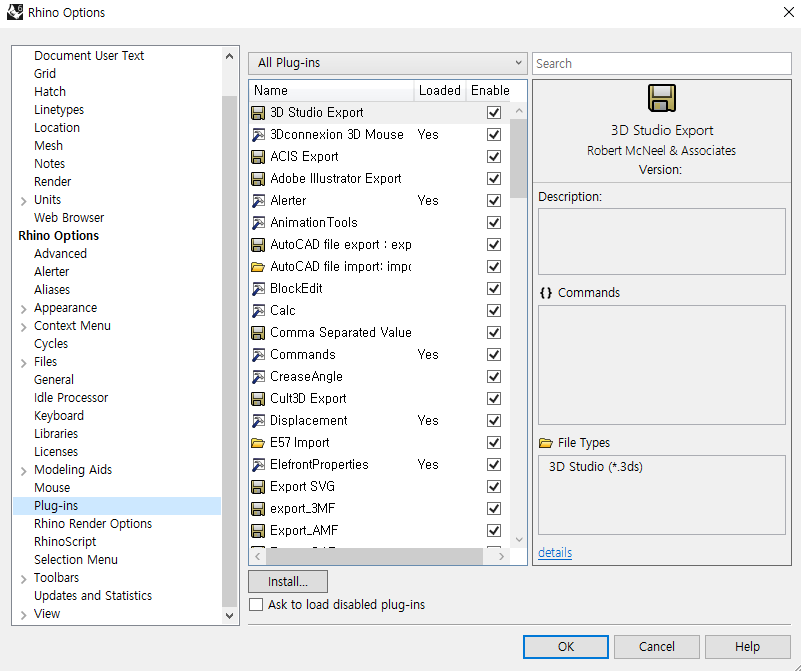Click the Install... button

(288, 582)
